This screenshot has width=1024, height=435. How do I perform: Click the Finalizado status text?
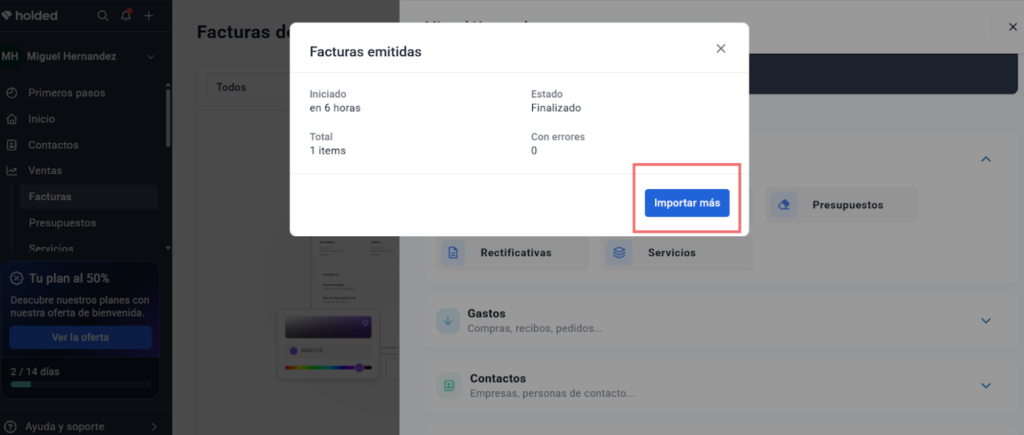(556, 108)
